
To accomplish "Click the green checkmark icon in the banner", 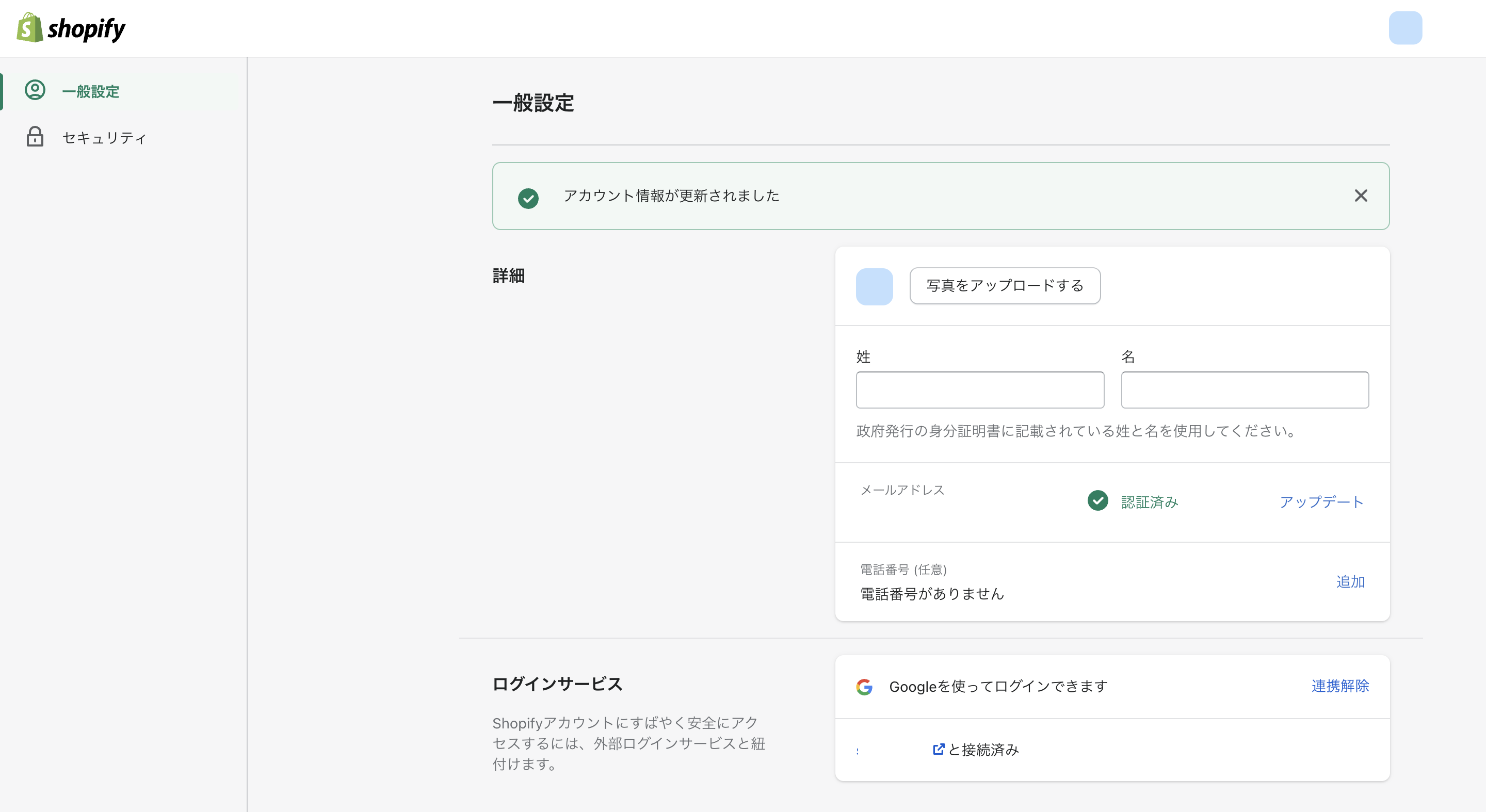I will 528,198.
